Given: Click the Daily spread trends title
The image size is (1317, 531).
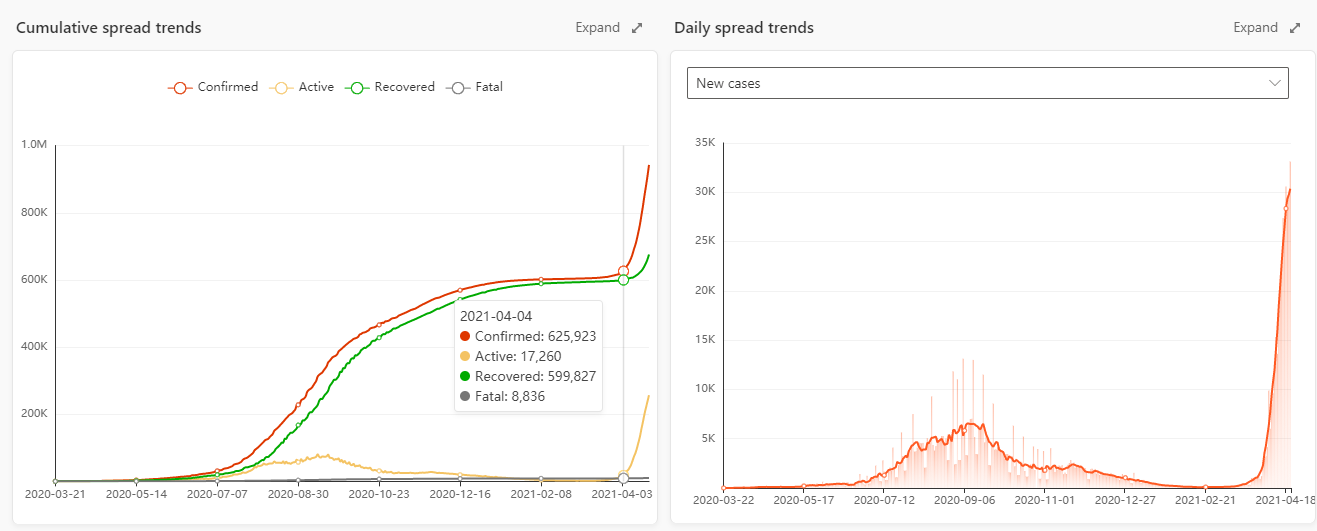Looking at the screenshot, I should point(743,28).
